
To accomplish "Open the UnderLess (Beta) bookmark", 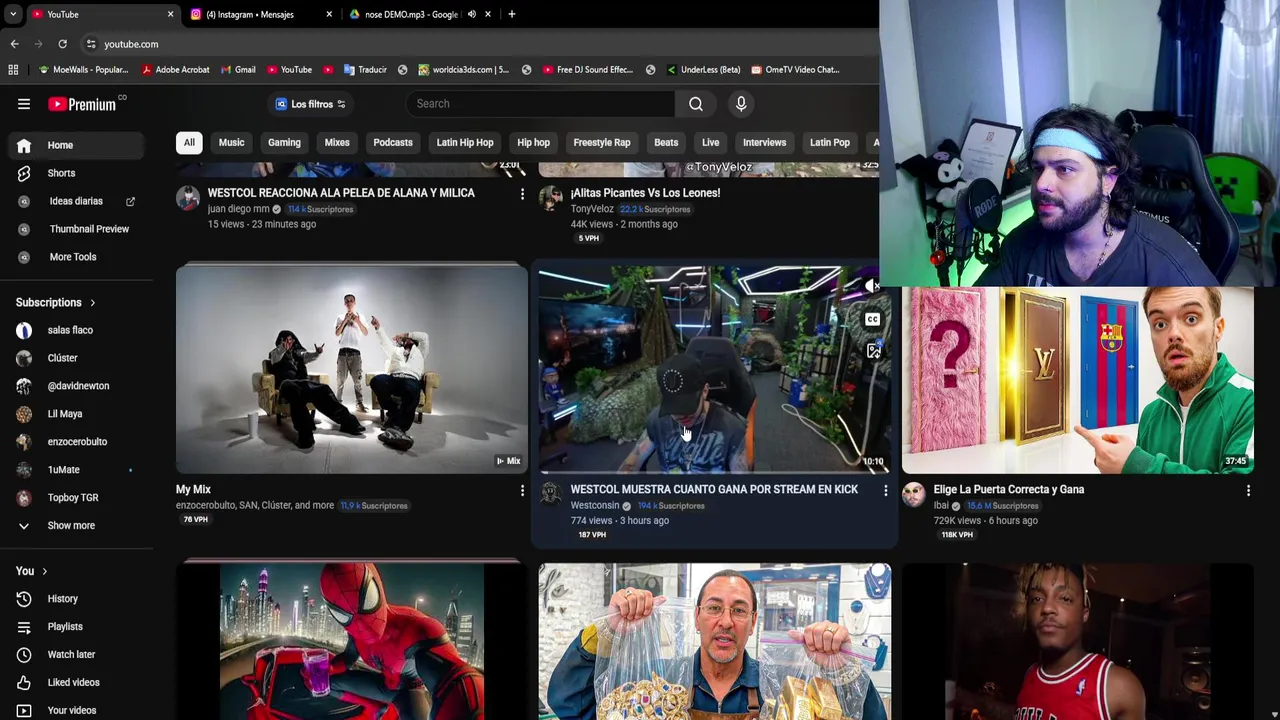I will pyautogui.click(x=702, y=70).
